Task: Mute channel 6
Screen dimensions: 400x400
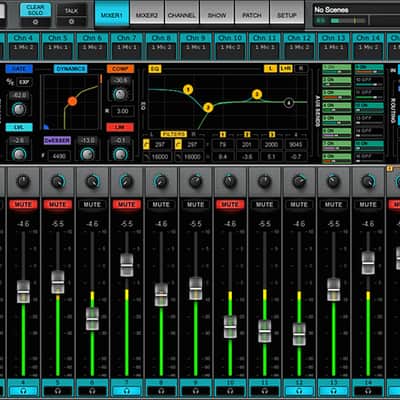Action: pos(92,204)
